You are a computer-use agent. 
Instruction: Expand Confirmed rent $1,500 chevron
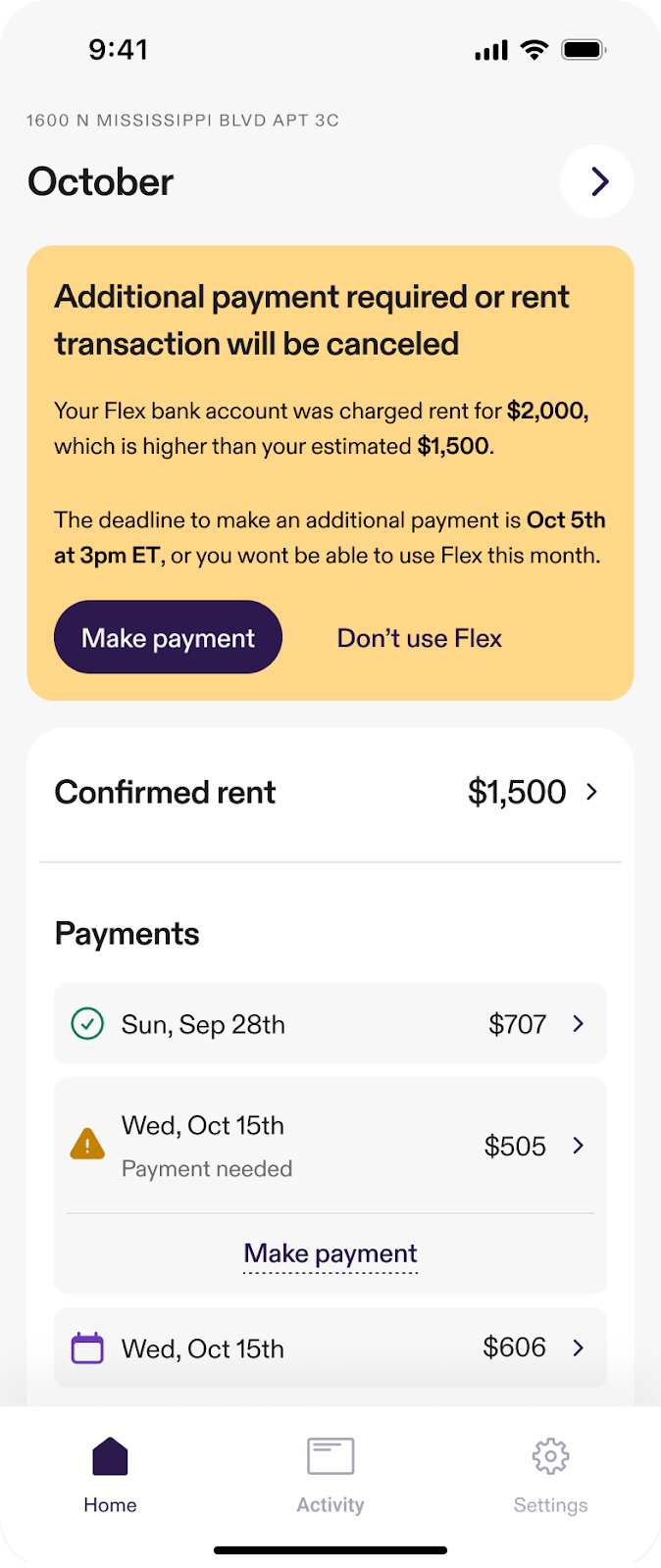(591, 792)
